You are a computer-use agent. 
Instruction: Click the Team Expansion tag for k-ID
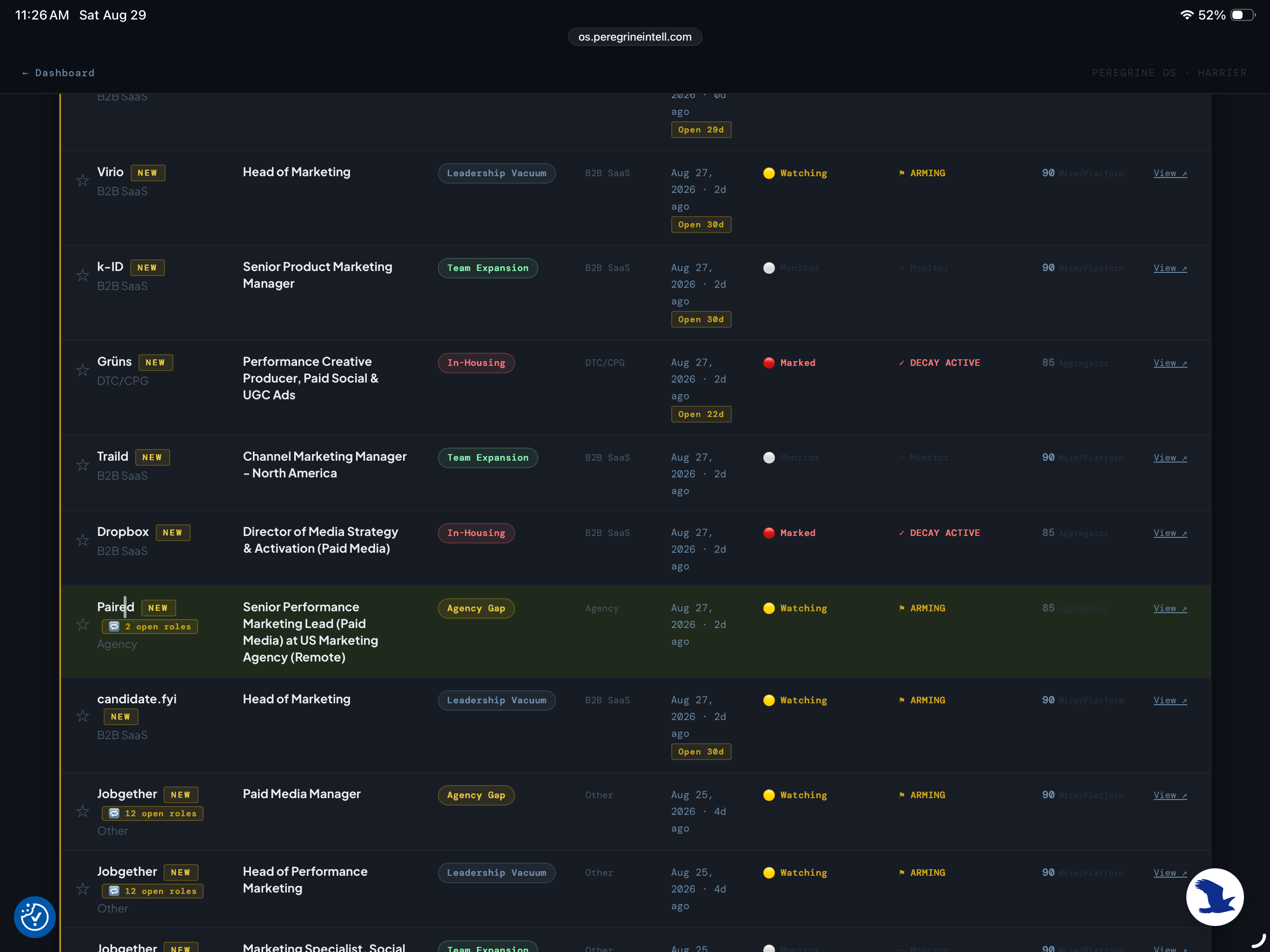[x=488, y=268]
